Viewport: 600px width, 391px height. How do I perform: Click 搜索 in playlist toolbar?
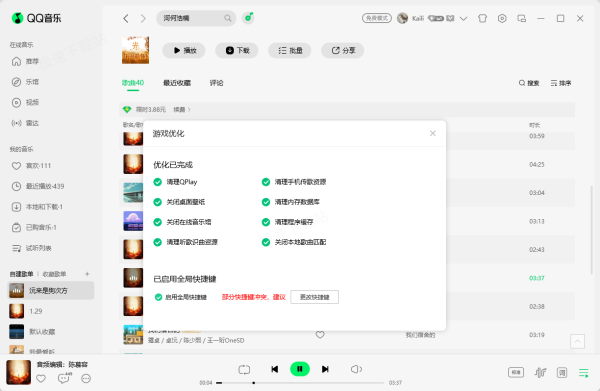(x=529, y=83)
